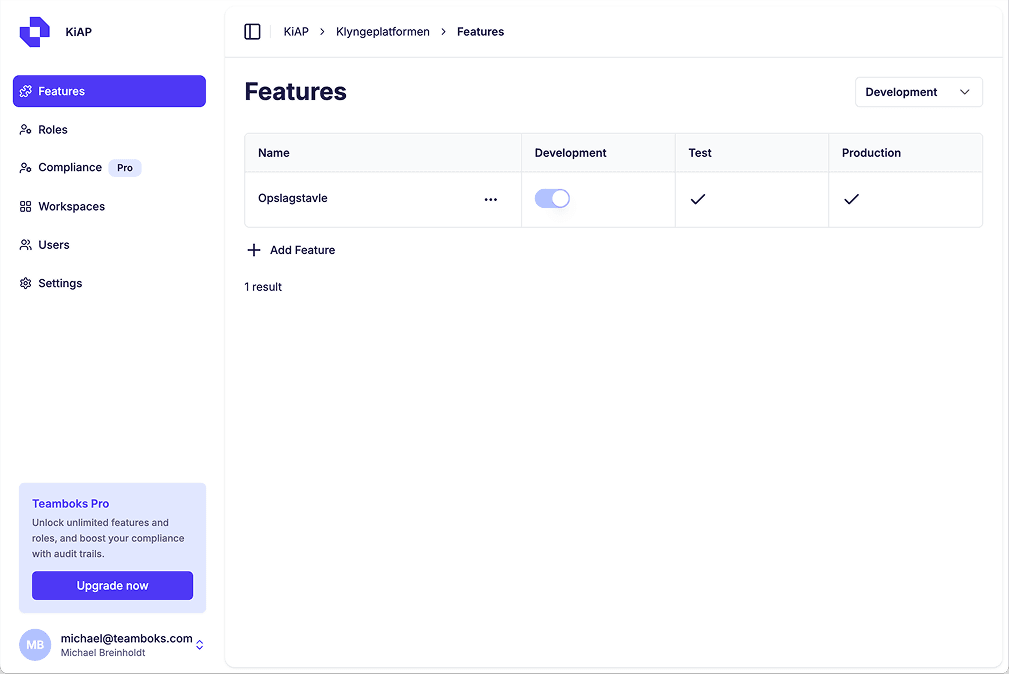Click the KiAP breadcrumb link
Viewport: 1009px width, 674px height.
point(296,32)
